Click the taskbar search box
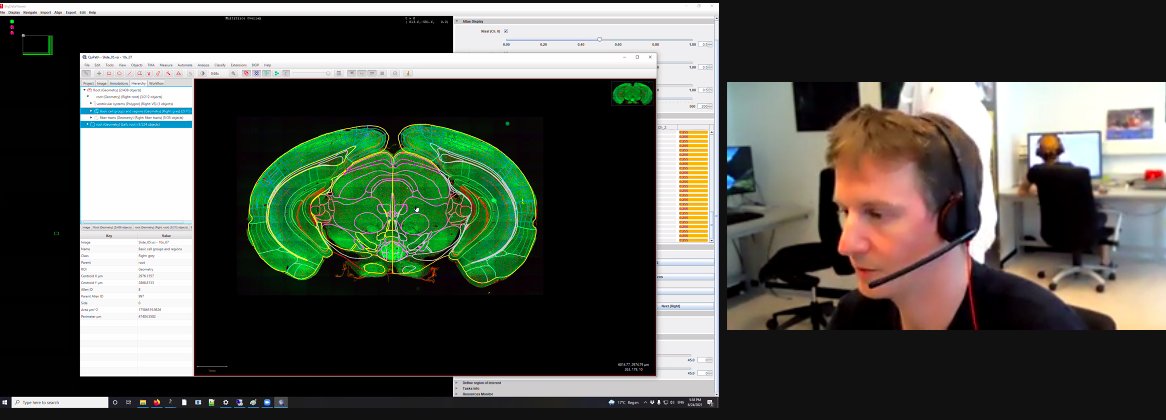Viewport: 1166px width, 420px height. pos(59,402)
